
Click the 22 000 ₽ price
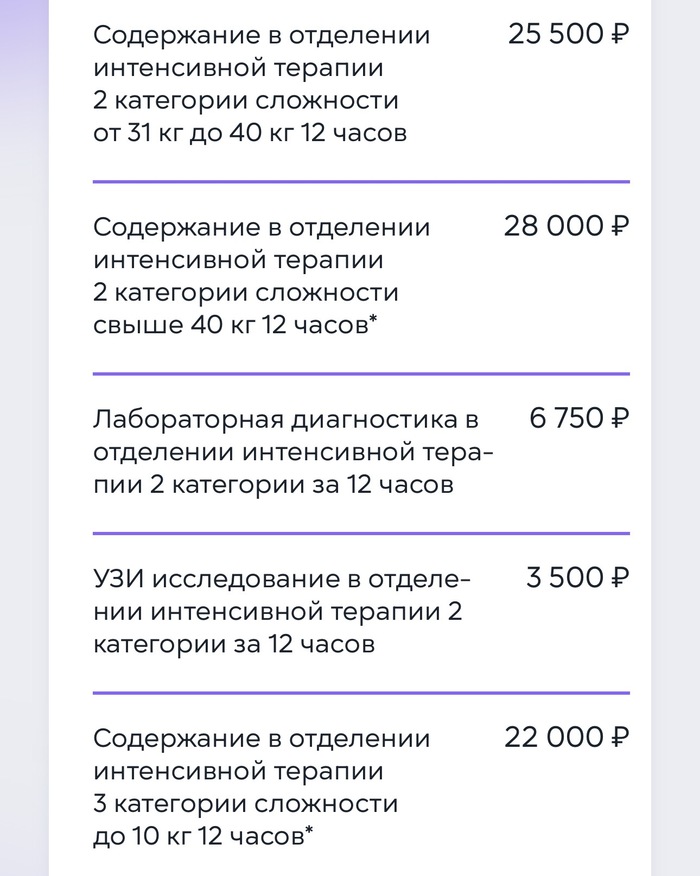click(x=566, y=739)
